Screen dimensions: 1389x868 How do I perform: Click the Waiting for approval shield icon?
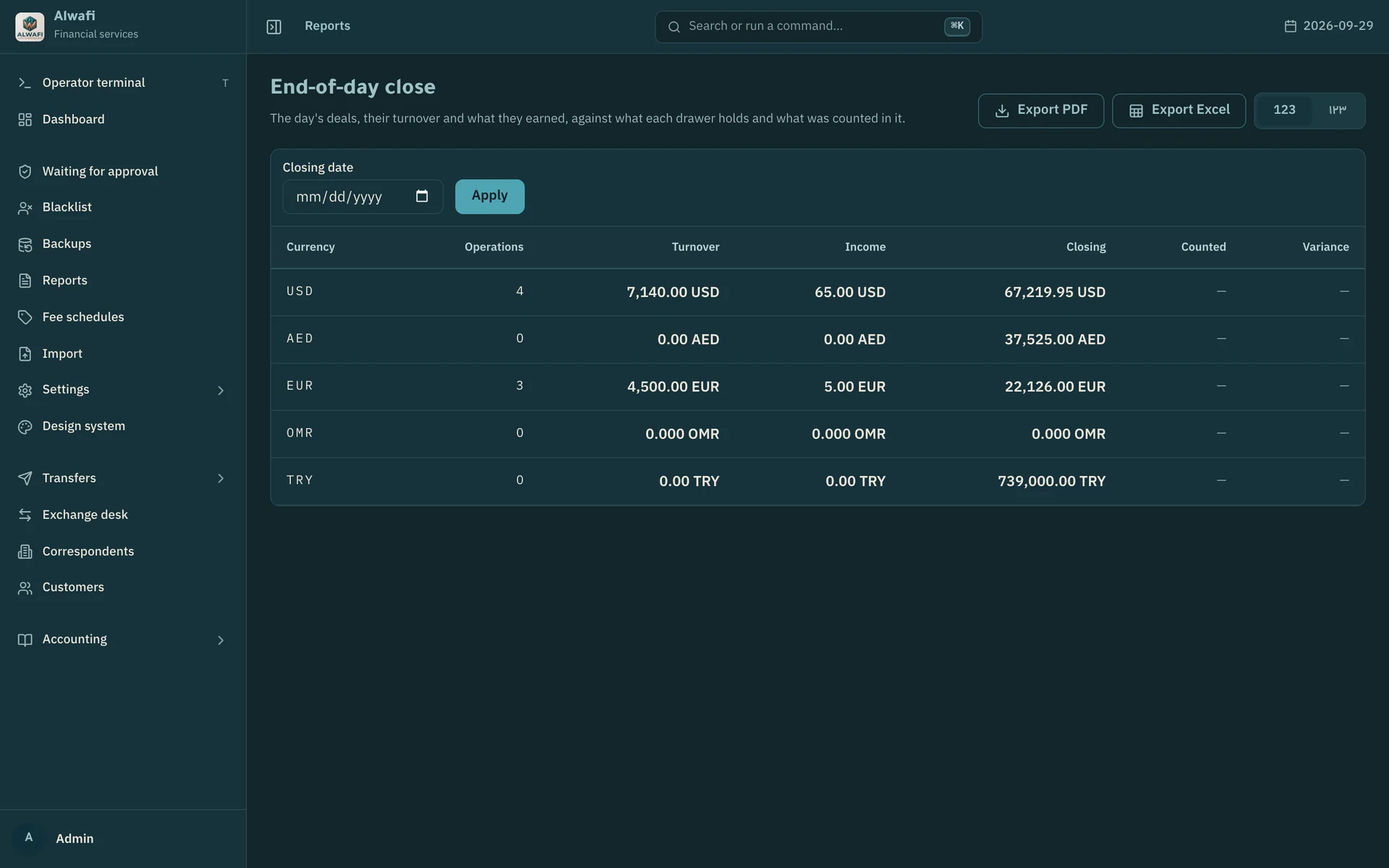click(25, 171)
